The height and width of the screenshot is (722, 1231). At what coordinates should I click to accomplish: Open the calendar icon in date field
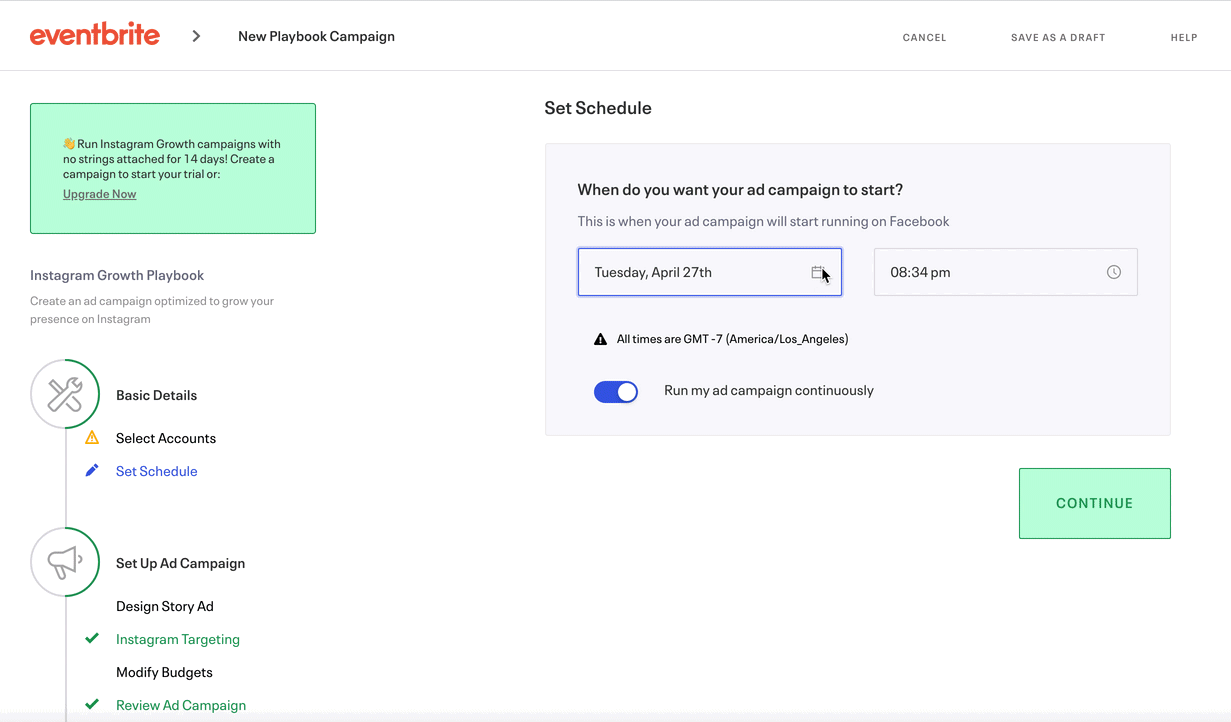817,272
